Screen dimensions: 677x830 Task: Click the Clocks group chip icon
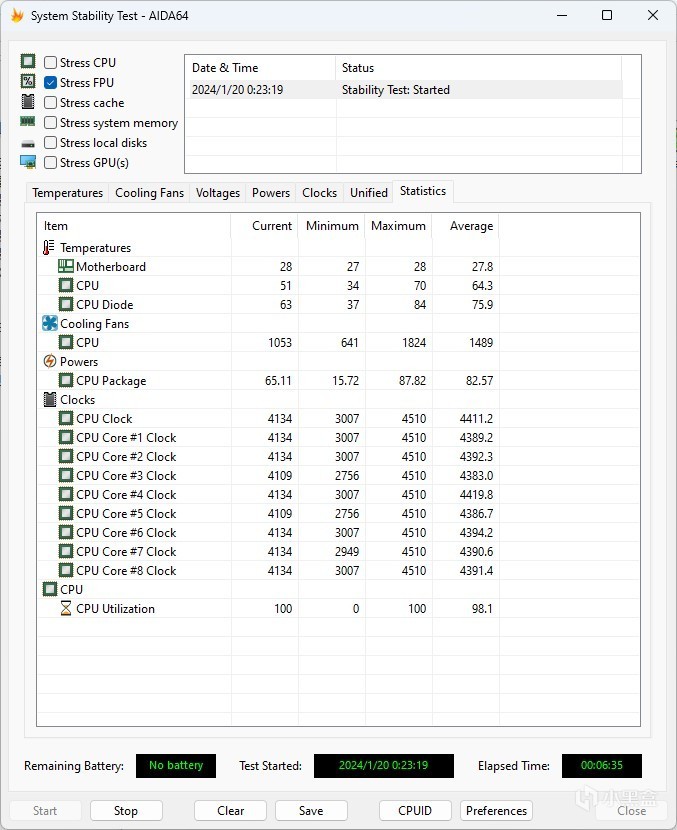coord(50,400)
